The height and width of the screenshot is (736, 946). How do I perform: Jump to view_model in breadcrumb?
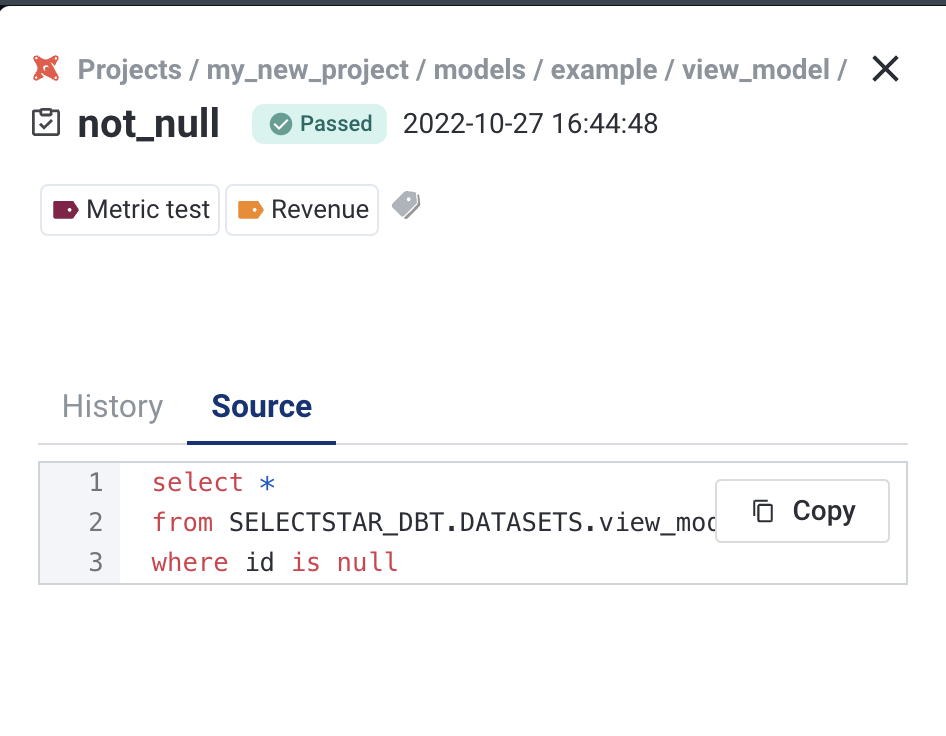(x=755, y=70)
